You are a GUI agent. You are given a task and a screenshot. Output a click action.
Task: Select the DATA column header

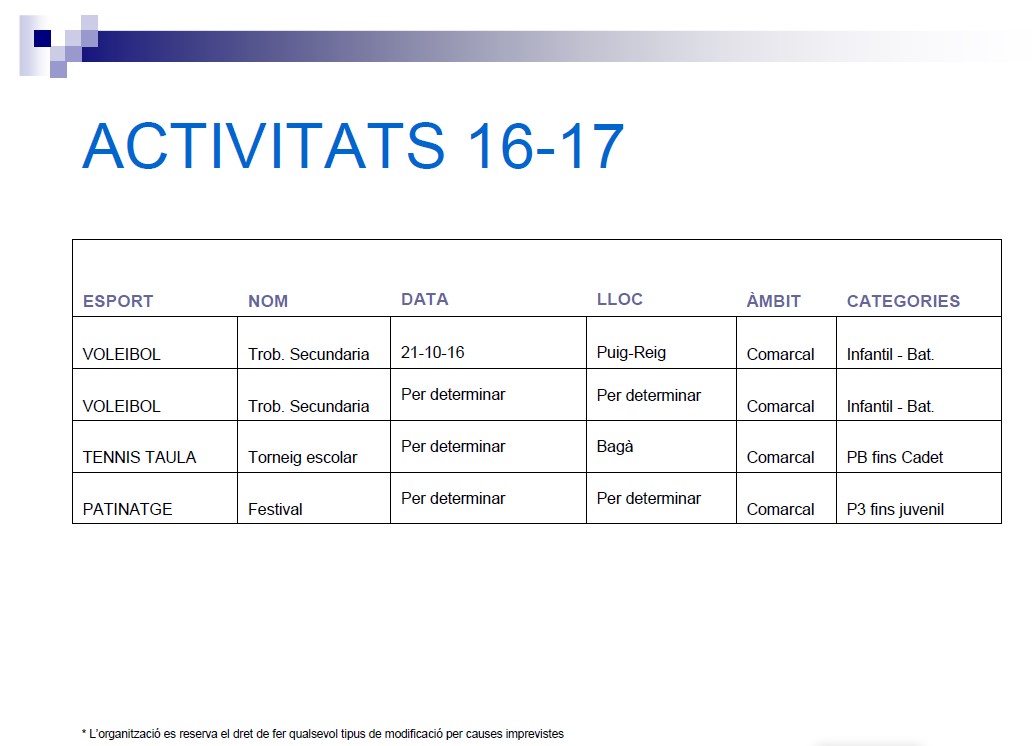pyautogui.click(x=424, y=299)
